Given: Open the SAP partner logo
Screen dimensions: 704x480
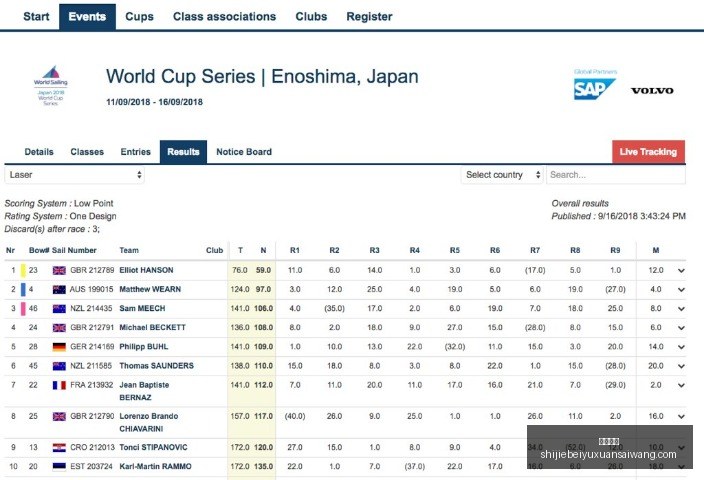Looking at the screenshot, I should (x=594, y=89).
